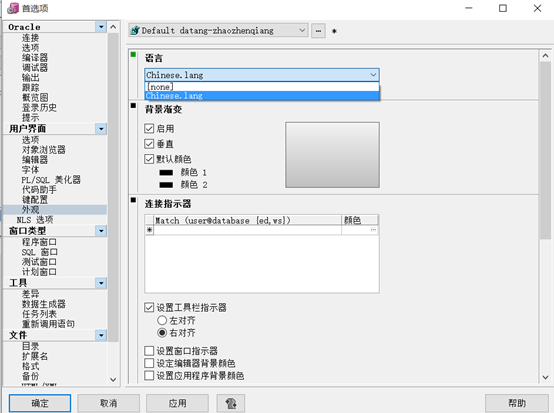Image resolution: width=554 pixels, height=413 pixels.
Task: Toggle the 垂直 checkbox
Action: [x=149, y=144]
